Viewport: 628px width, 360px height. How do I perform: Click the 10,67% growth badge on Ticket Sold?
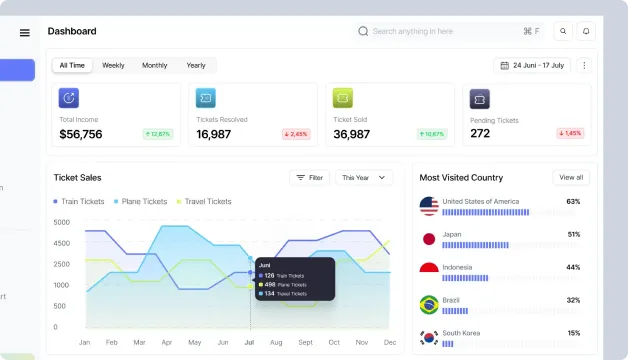coord(432,134)
